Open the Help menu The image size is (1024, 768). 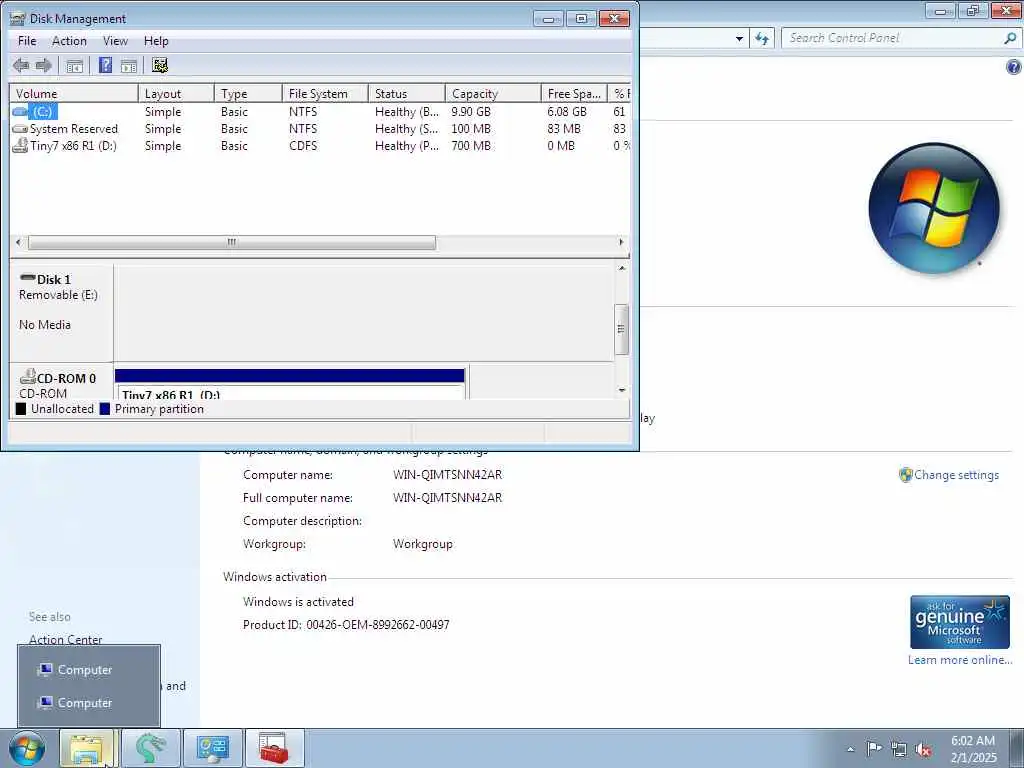pyautogui.click(x=156, y=40)
